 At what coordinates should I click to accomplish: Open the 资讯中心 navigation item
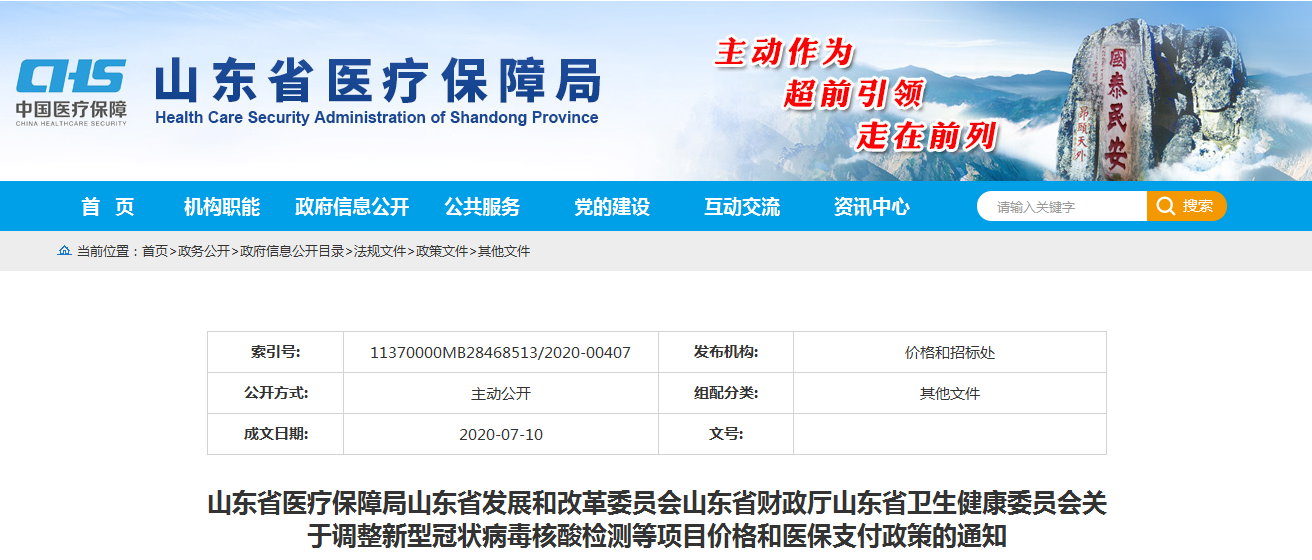(872, 207)
